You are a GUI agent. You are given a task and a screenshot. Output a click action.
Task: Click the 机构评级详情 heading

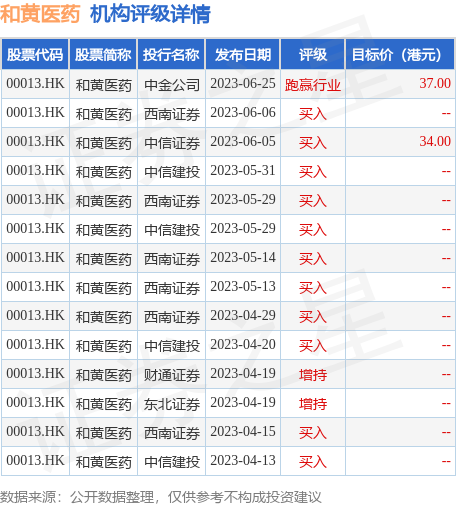150,14
